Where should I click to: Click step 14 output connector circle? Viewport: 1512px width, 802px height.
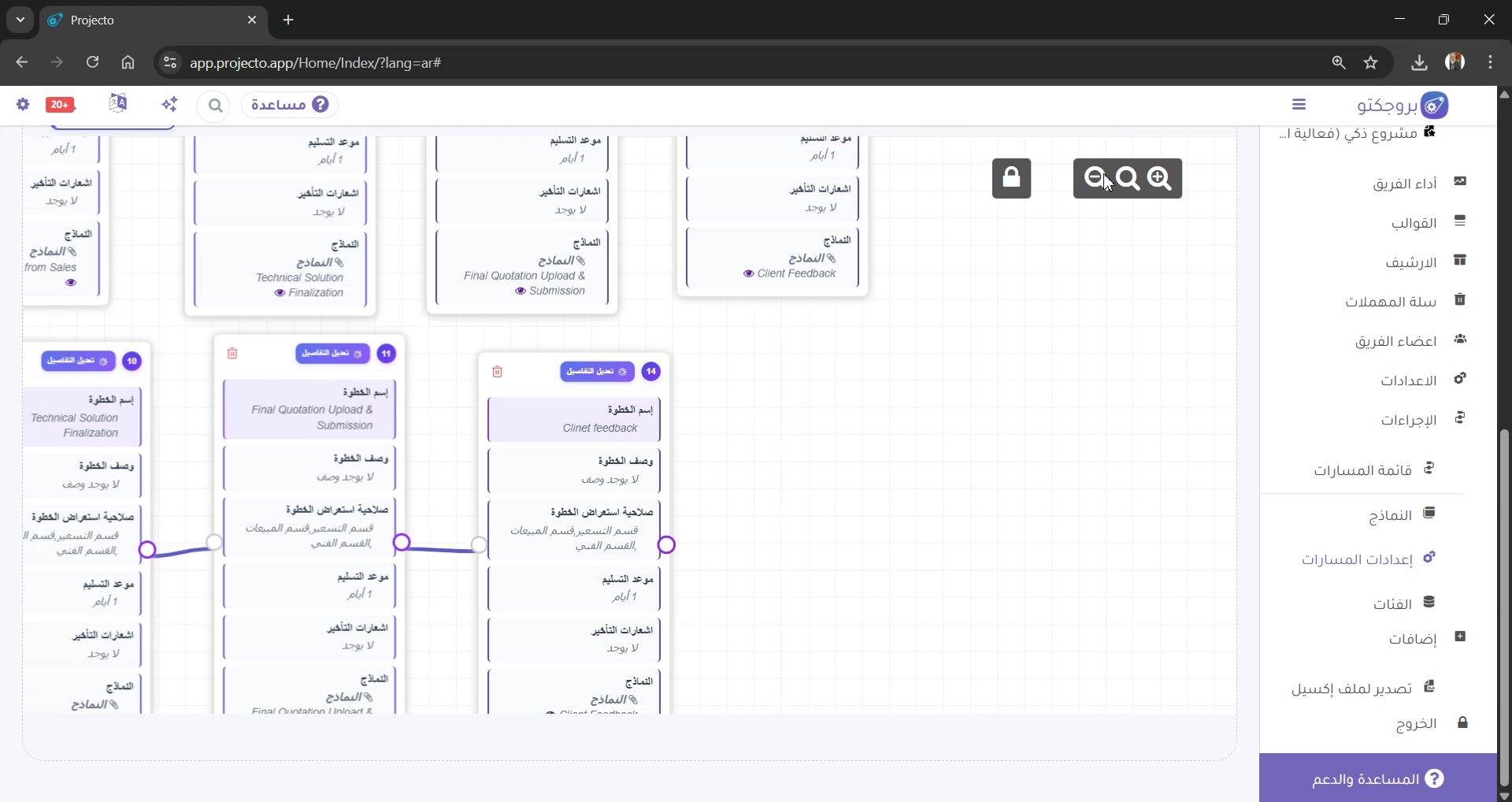point(666,545)
